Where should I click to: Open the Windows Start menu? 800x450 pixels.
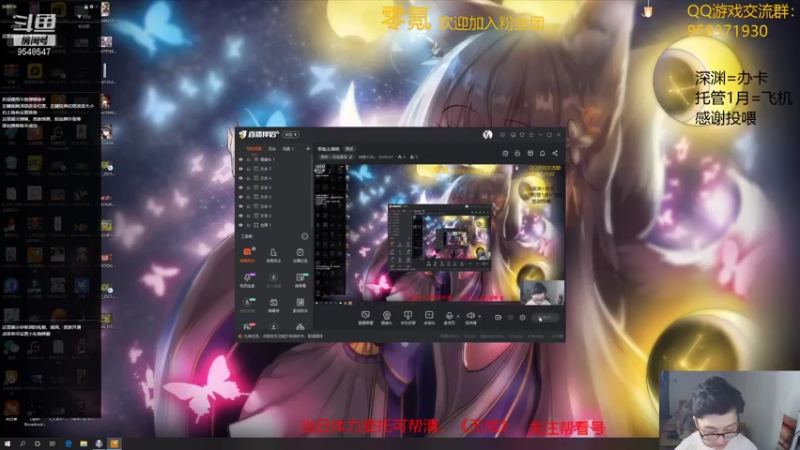click(7, 444)
